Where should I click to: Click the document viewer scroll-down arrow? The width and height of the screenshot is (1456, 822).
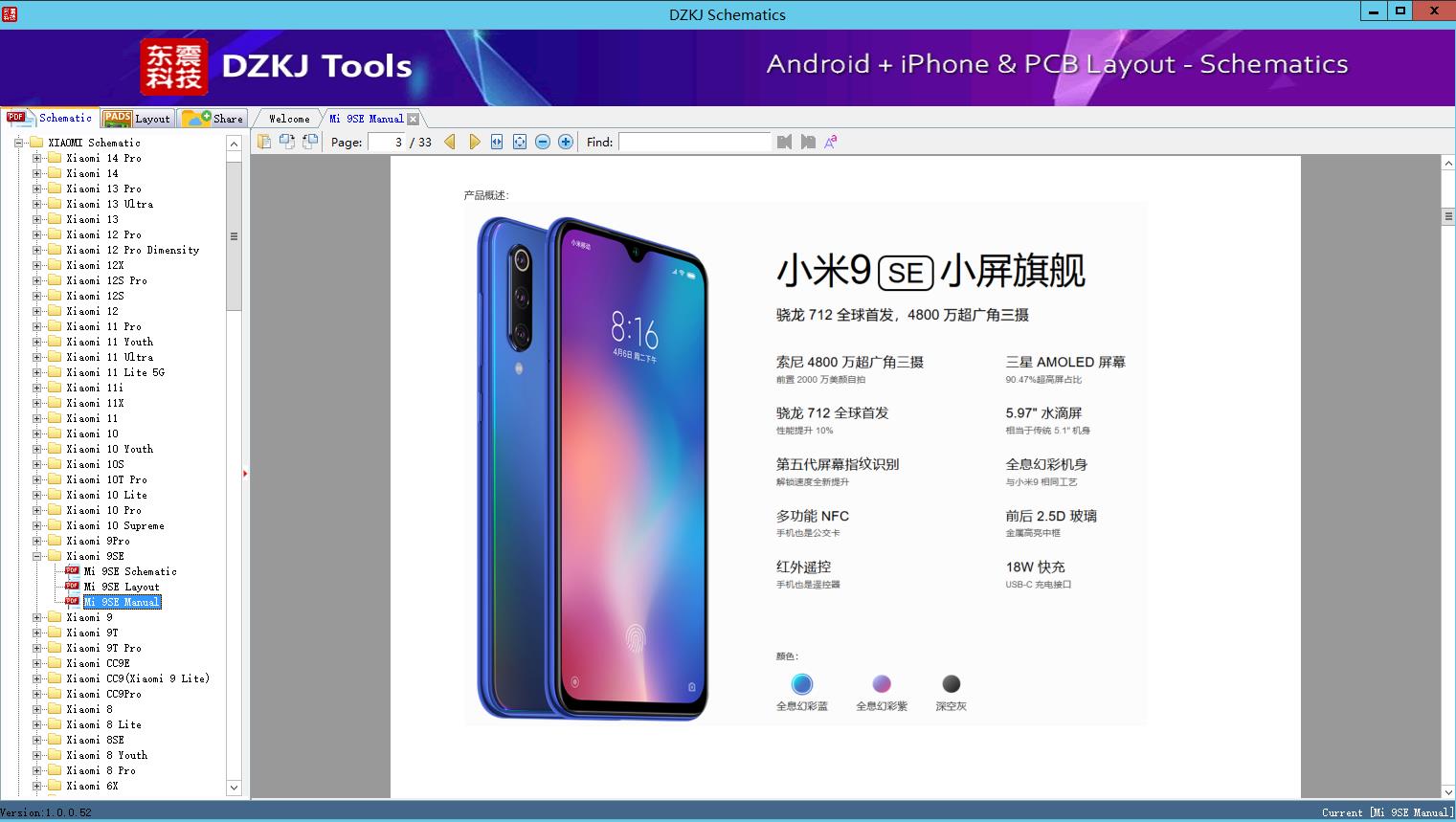coord(1448,791)
